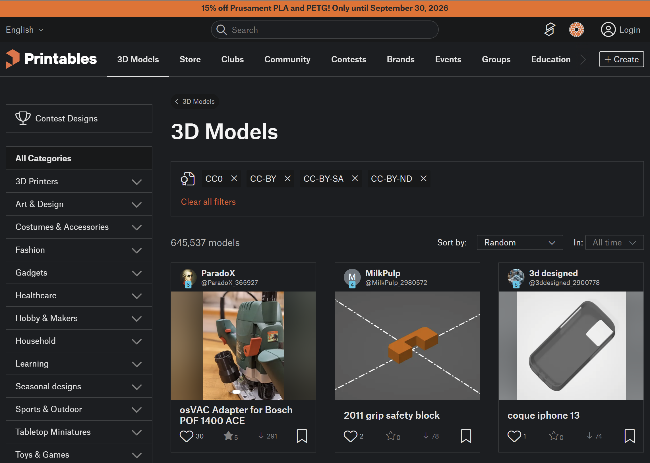Open the 3D Models tab
This screenshot has height=463, width=650.
[x=138, y=59]
